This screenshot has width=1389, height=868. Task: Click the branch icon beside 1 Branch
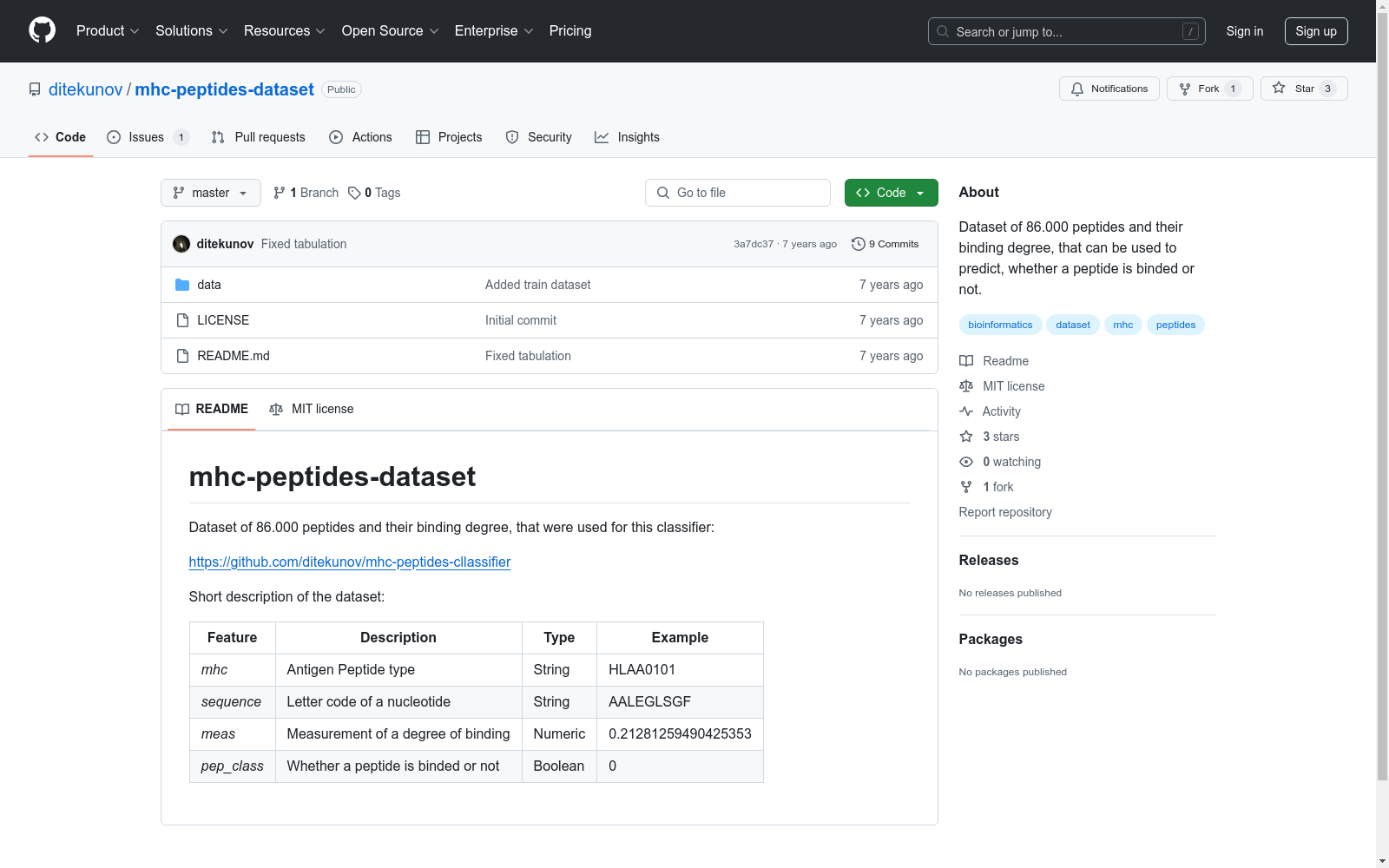pos(280,193)
